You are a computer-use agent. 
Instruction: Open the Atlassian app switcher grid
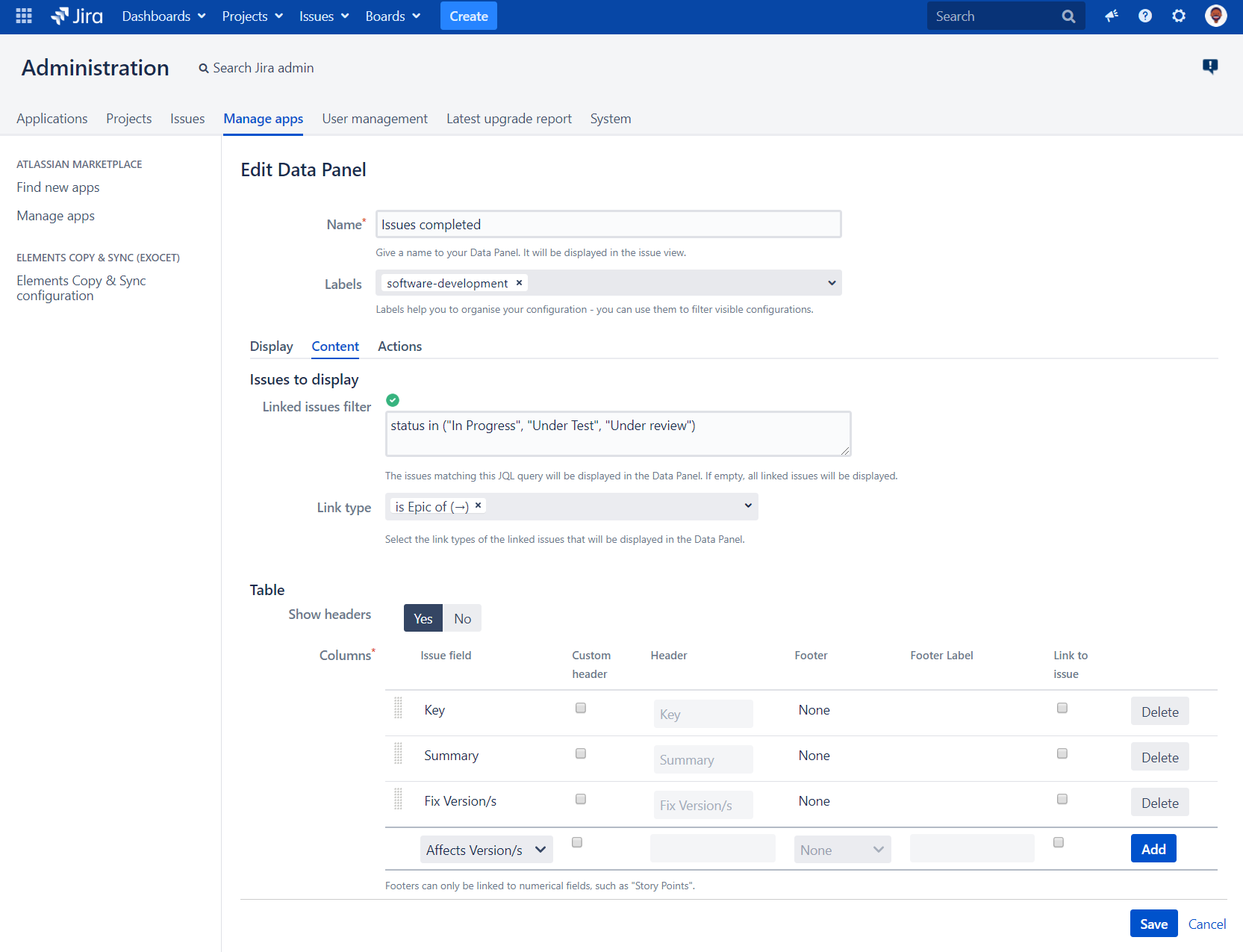pyautogui.click(x=22, y=16)
